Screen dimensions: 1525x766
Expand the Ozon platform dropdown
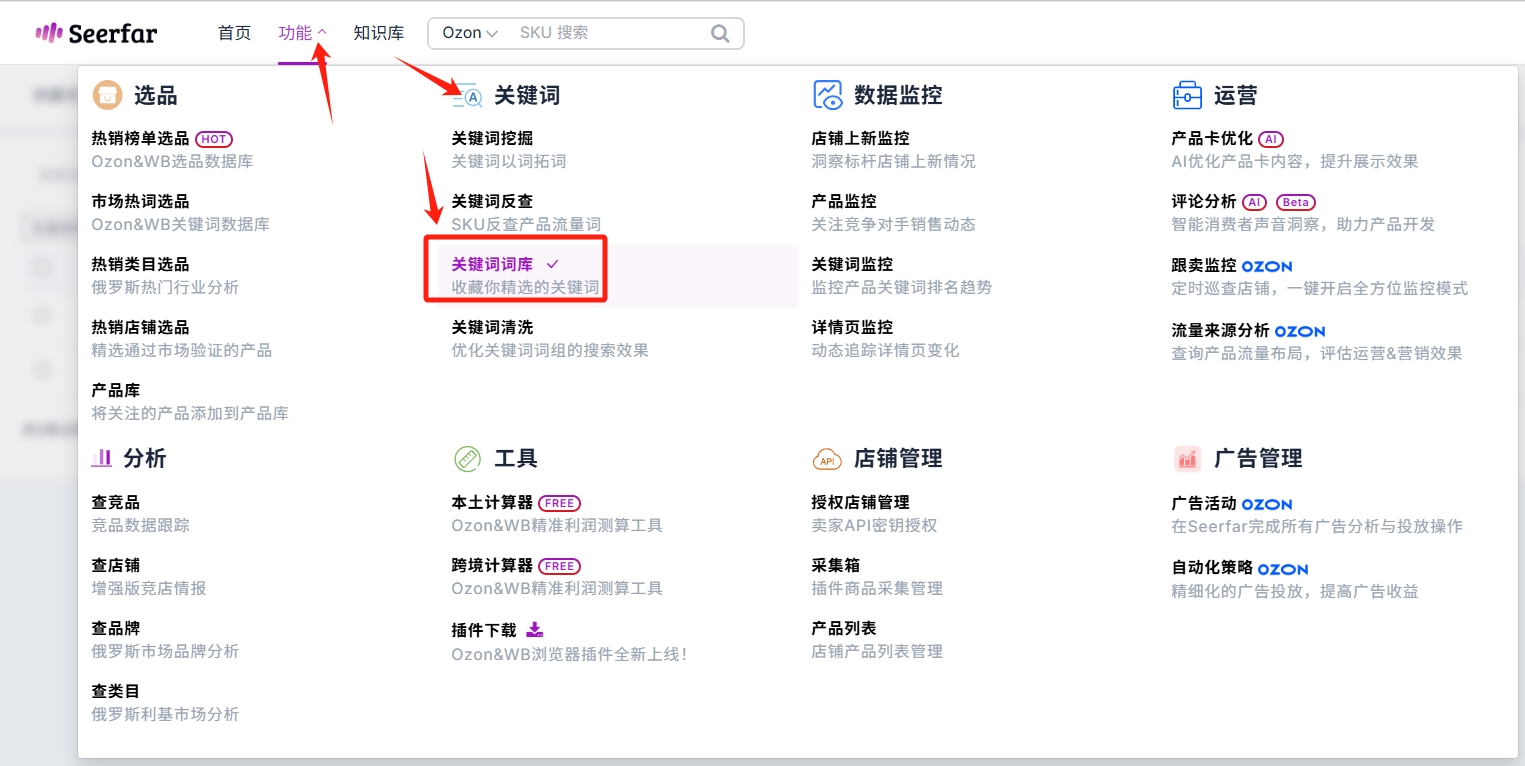point(470,33)
